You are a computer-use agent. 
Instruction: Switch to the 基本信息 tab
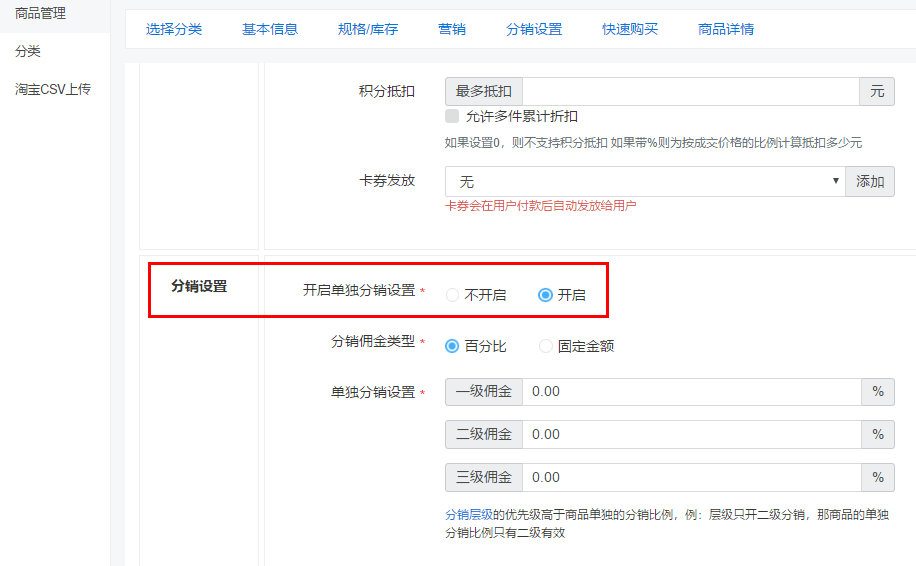coord(270,29)
